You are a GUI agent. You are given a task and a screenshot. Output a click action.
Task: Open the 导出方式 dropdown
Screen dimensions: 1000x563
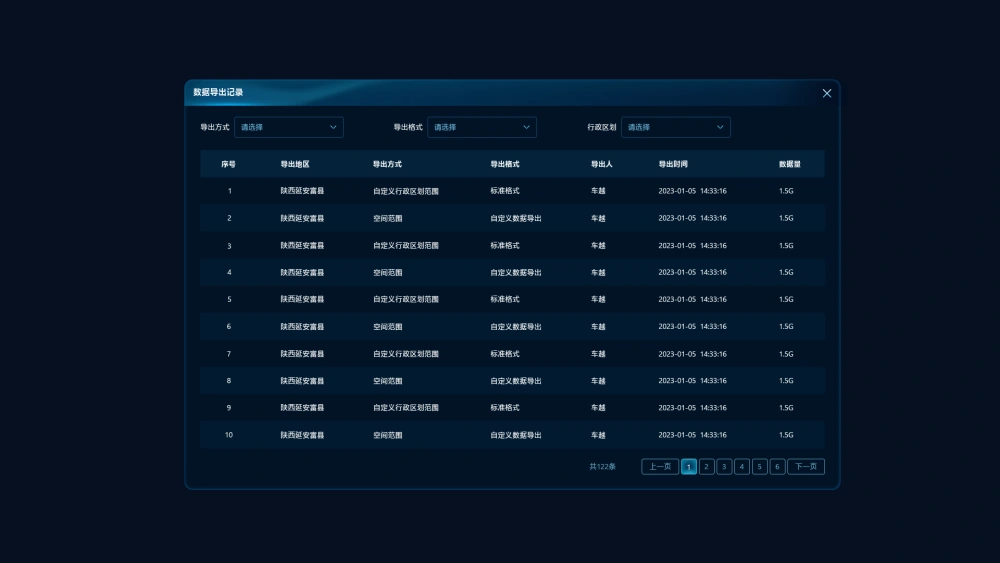click(x=289, y=127)
